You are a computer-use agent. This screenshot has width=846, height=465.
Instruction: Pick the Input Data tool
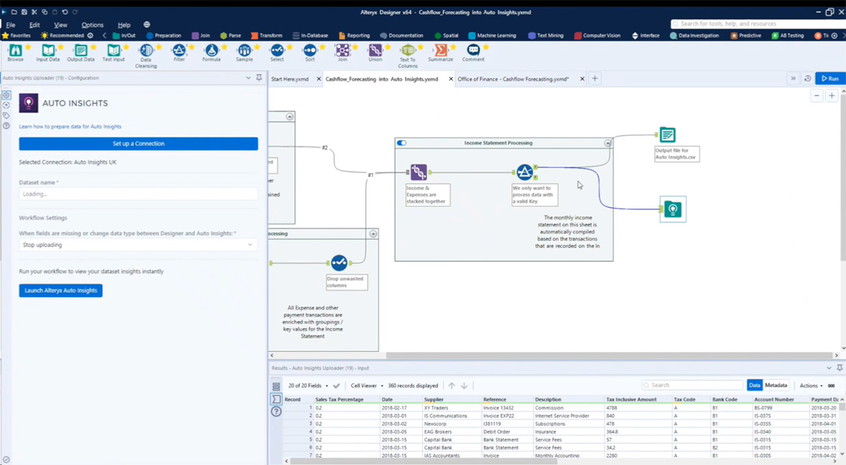click(48, 51)
